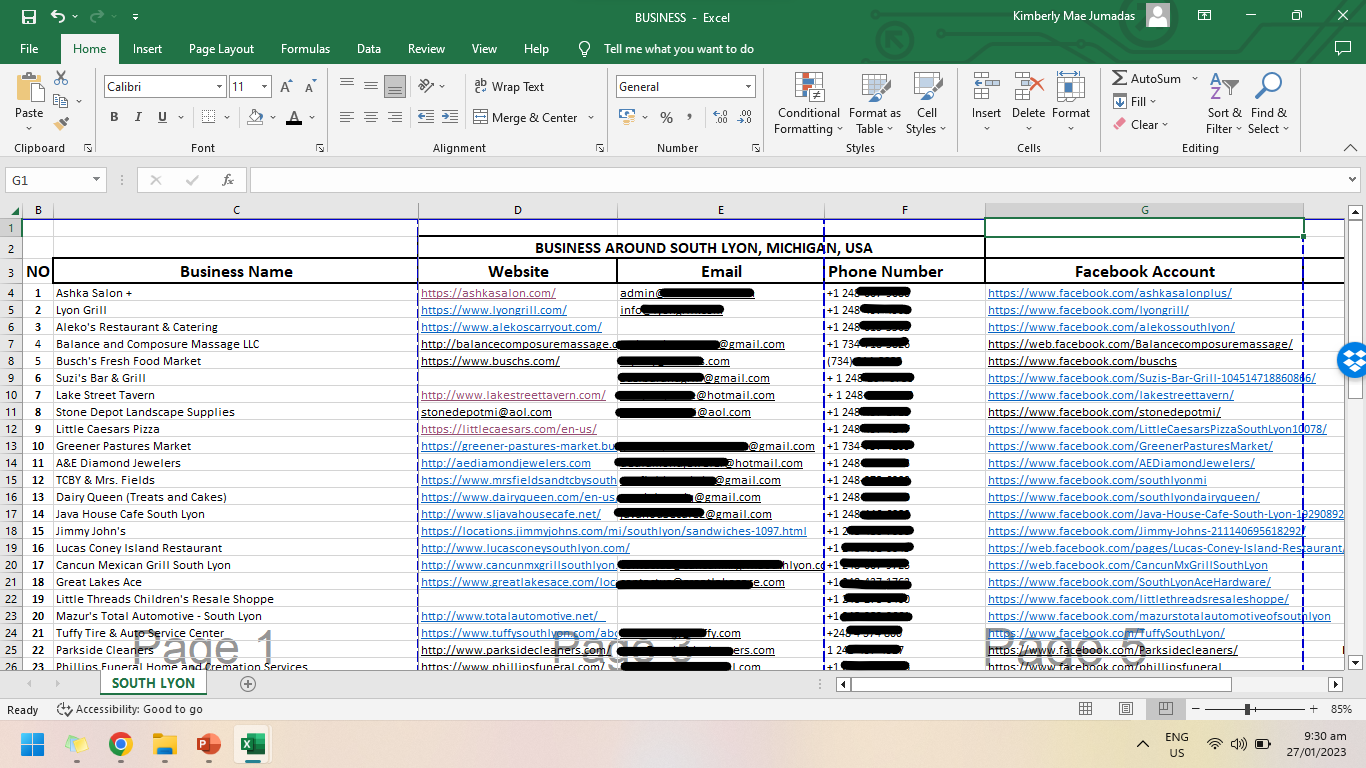Click the Save icon in the title bar
Viewport: 1366px width, 768px height.
coord(28,17)
